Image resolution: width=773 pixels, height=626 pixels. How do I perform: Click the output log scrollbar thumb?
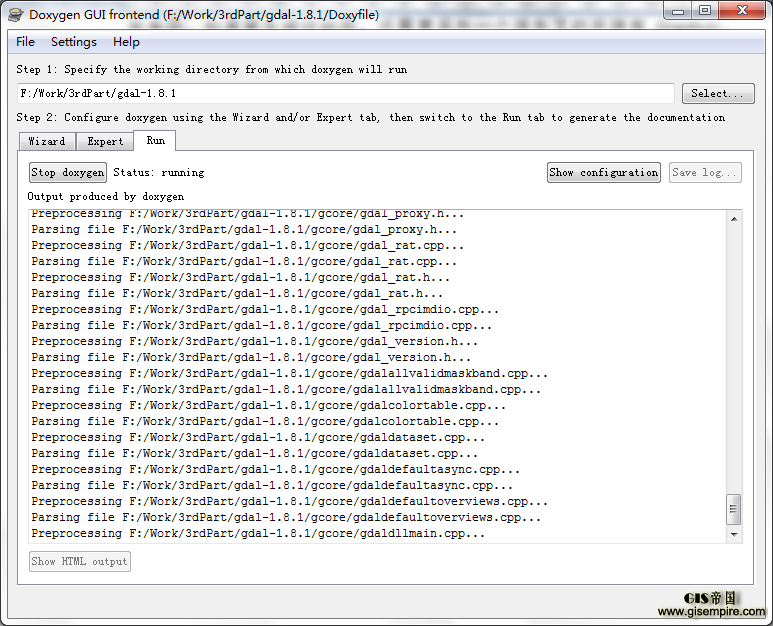click(734, 509)
